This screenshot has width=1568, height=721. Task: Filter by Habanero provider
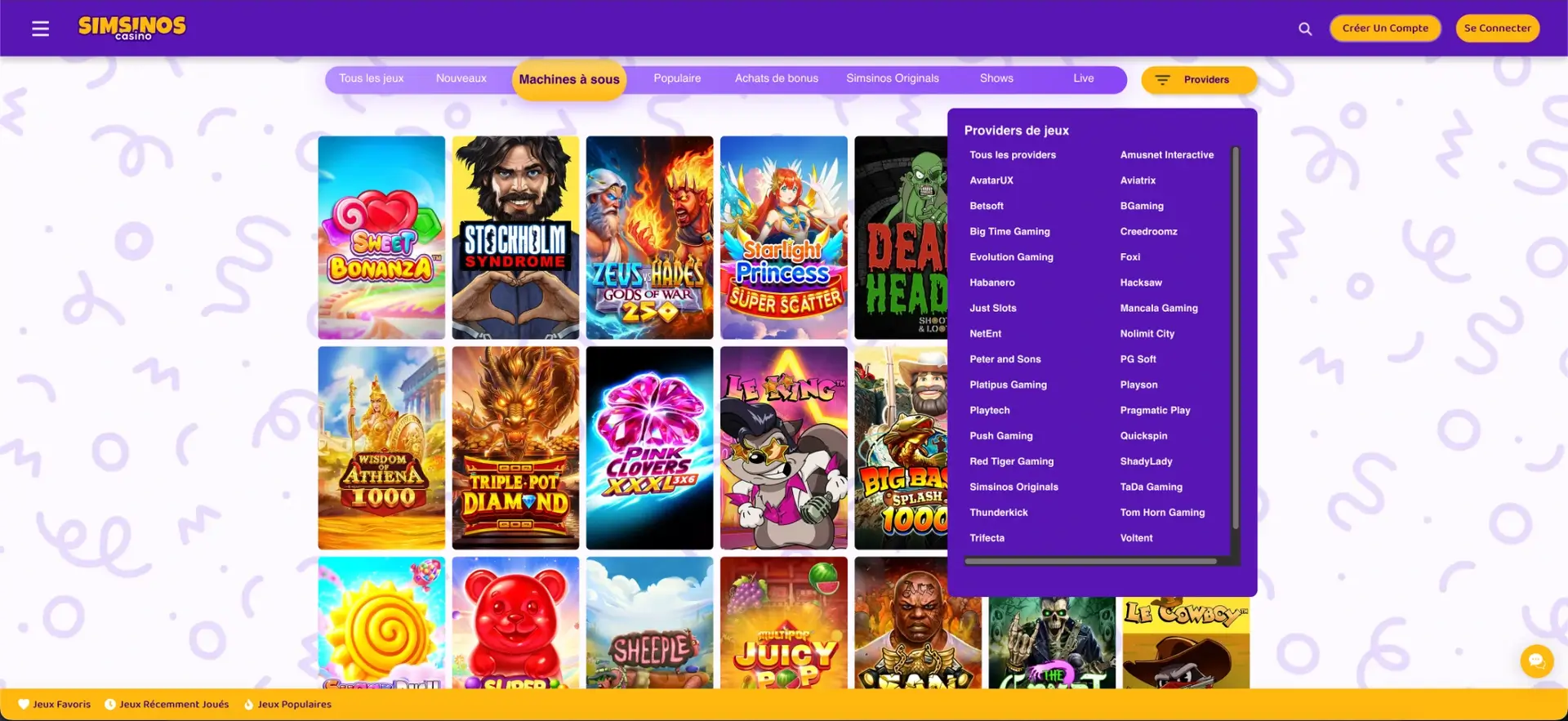click(x=992, y=283)
